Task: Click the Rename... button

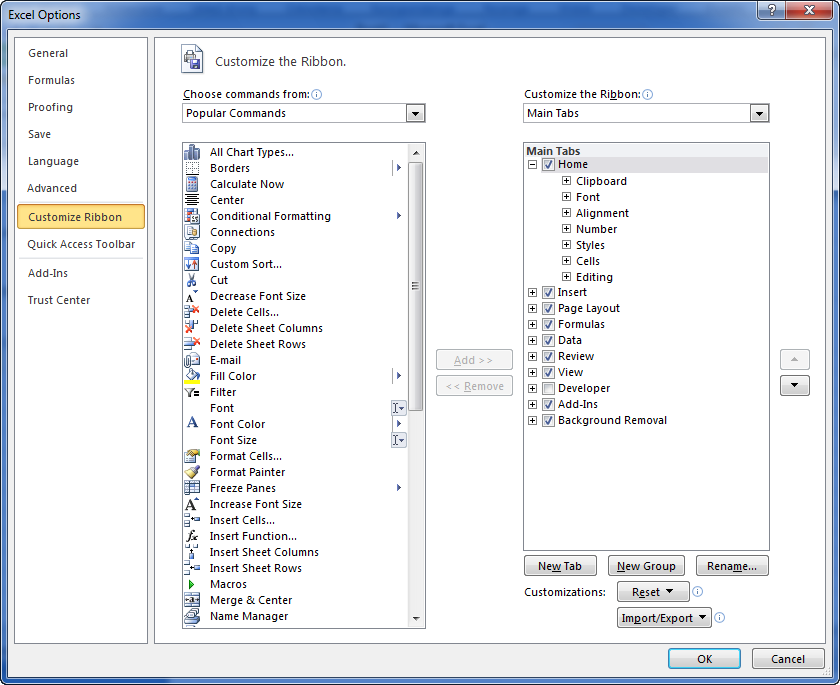Action: [732, 566]
